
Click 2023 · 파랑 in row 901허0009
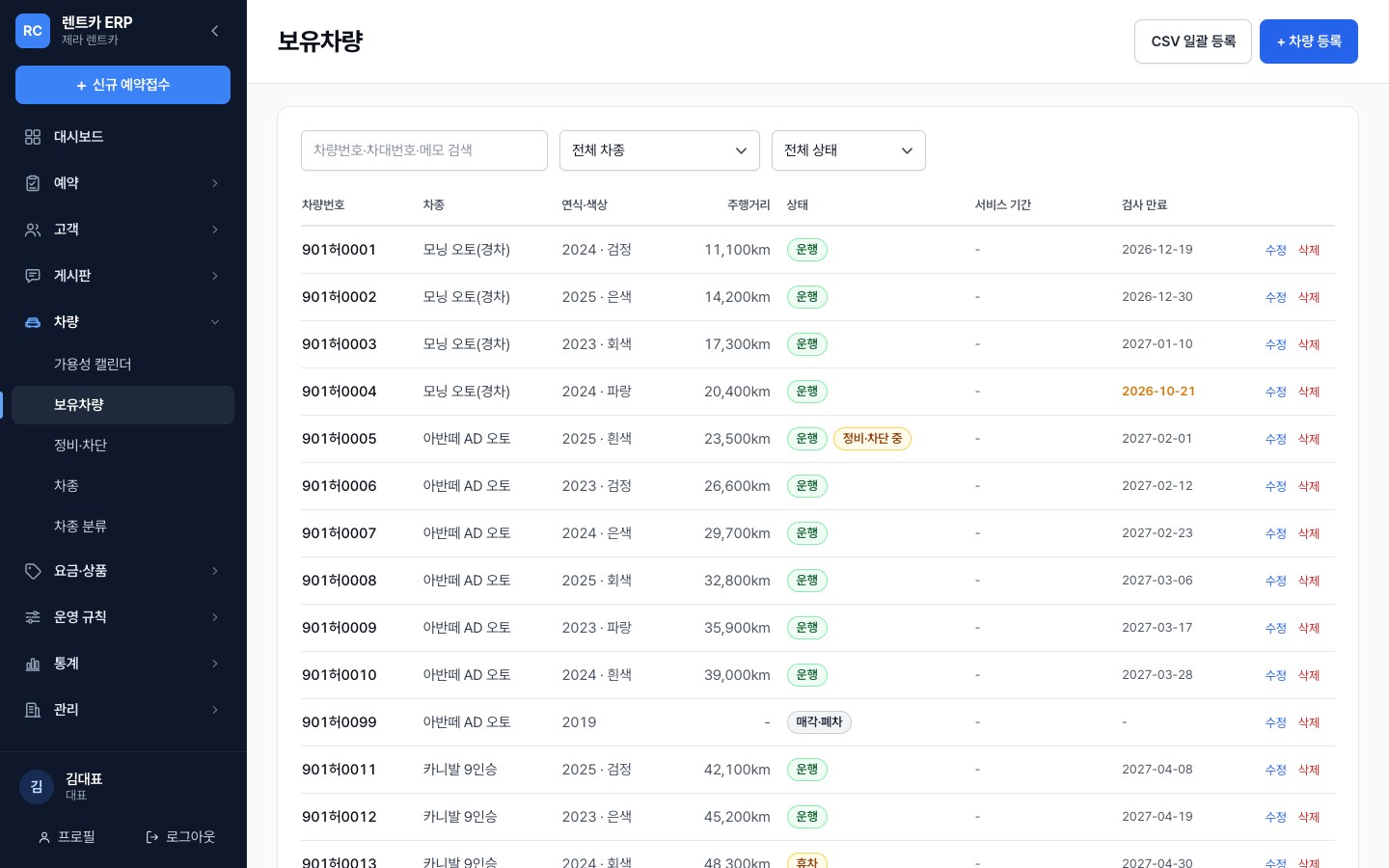pos(597,628)
